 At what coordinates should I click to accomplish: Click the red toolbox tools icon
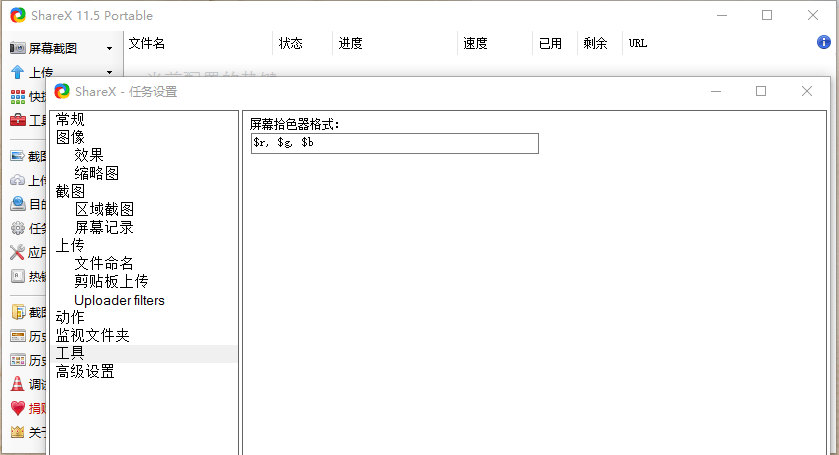(x=17, y=120)
